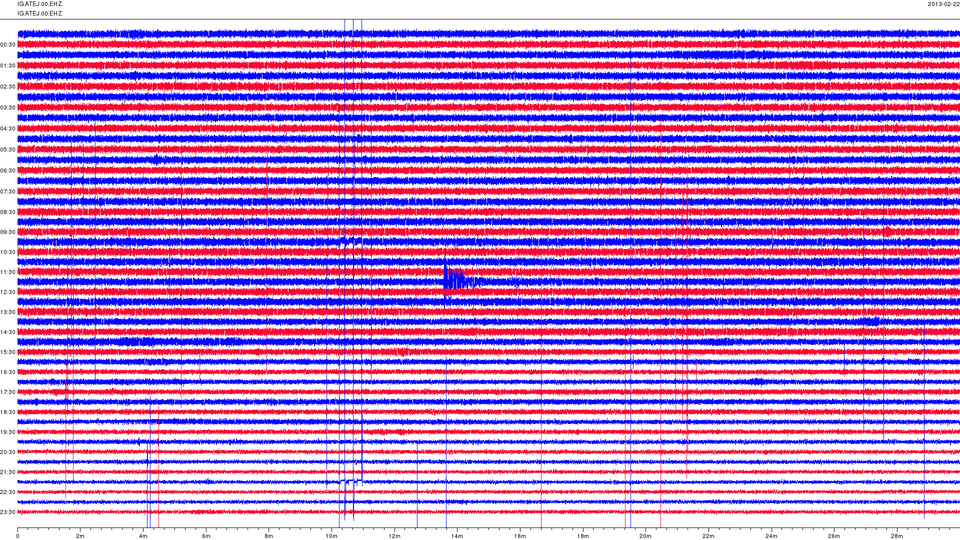Select the 19:30 row label
Image resolution: width=960 pixels, height=540 pixels.
point(8,432)
